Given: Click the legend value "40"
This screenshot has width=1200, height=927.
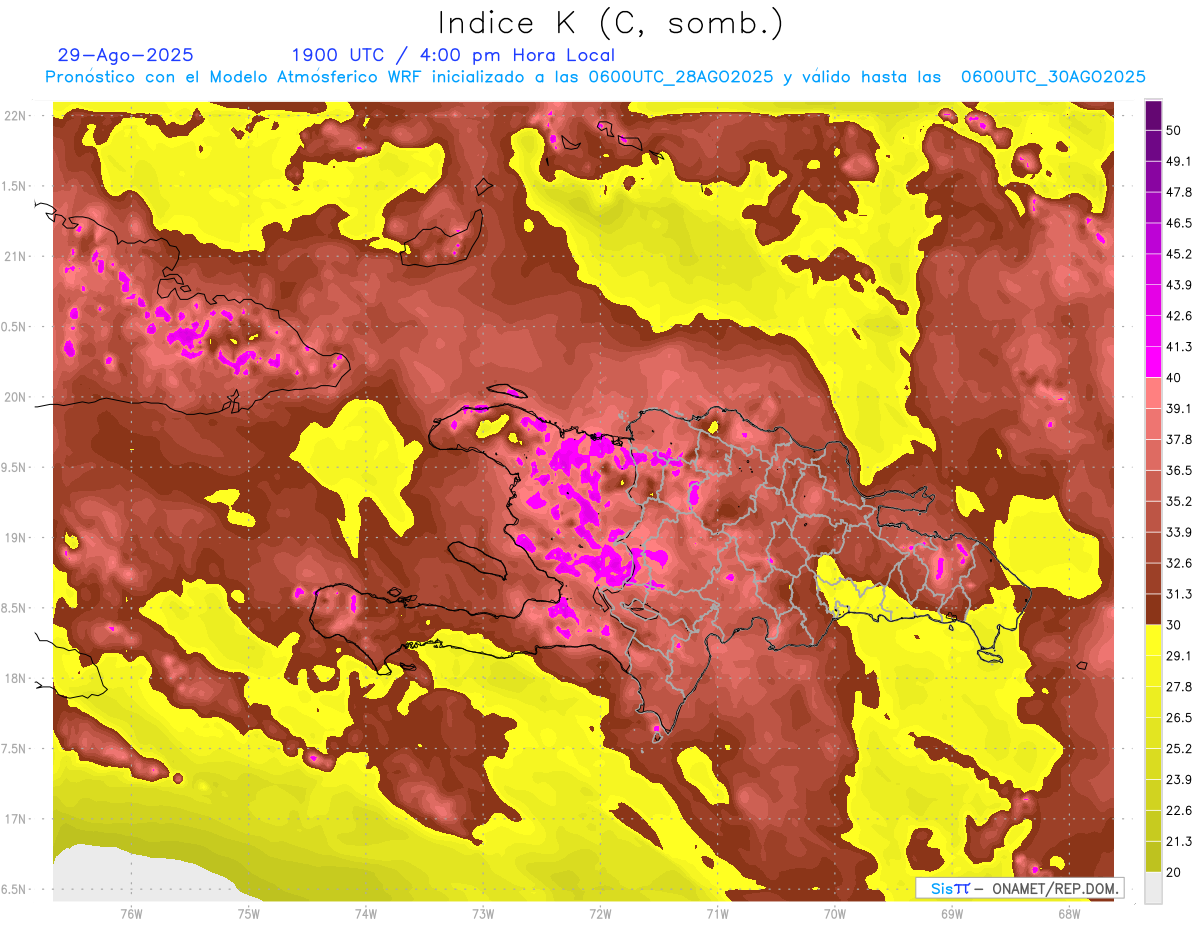Looking at the screenshot, I should point(1175,378).
